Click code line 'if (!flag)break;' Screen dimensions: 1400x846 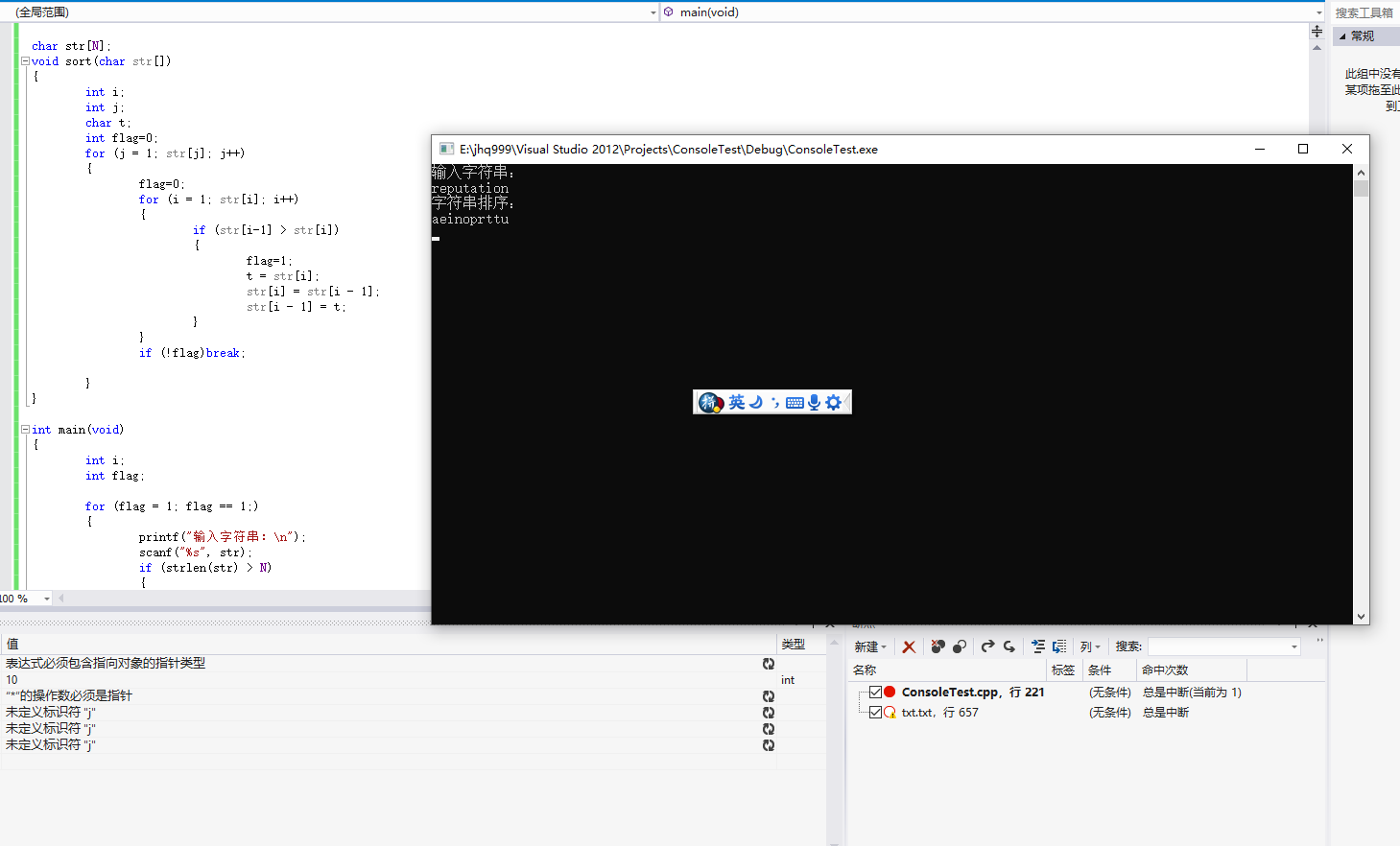point(192,353)
